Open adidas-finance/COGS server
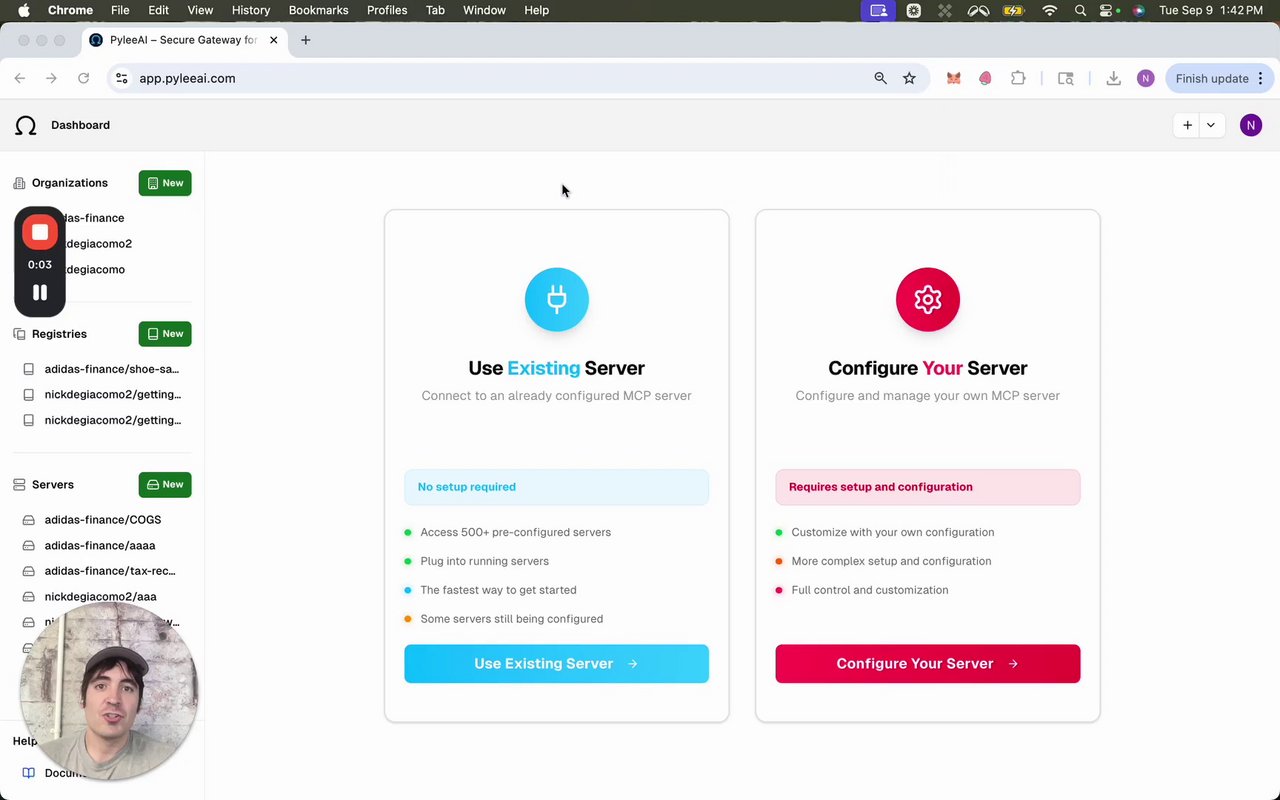This screenshot has width=1280, height=800. [x=101, y=520]
